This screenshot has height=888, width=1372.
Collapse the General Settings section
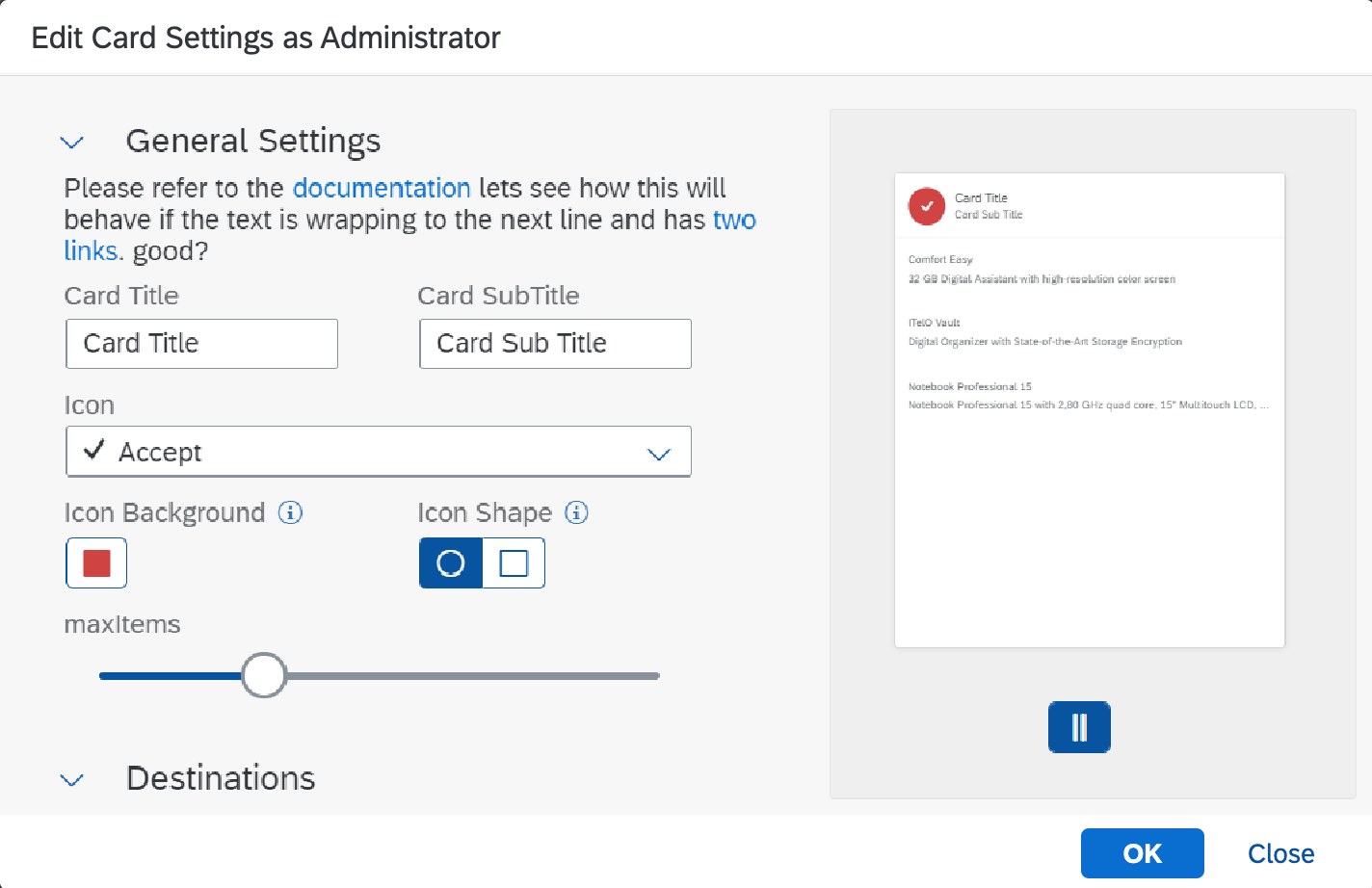[72, 143]
